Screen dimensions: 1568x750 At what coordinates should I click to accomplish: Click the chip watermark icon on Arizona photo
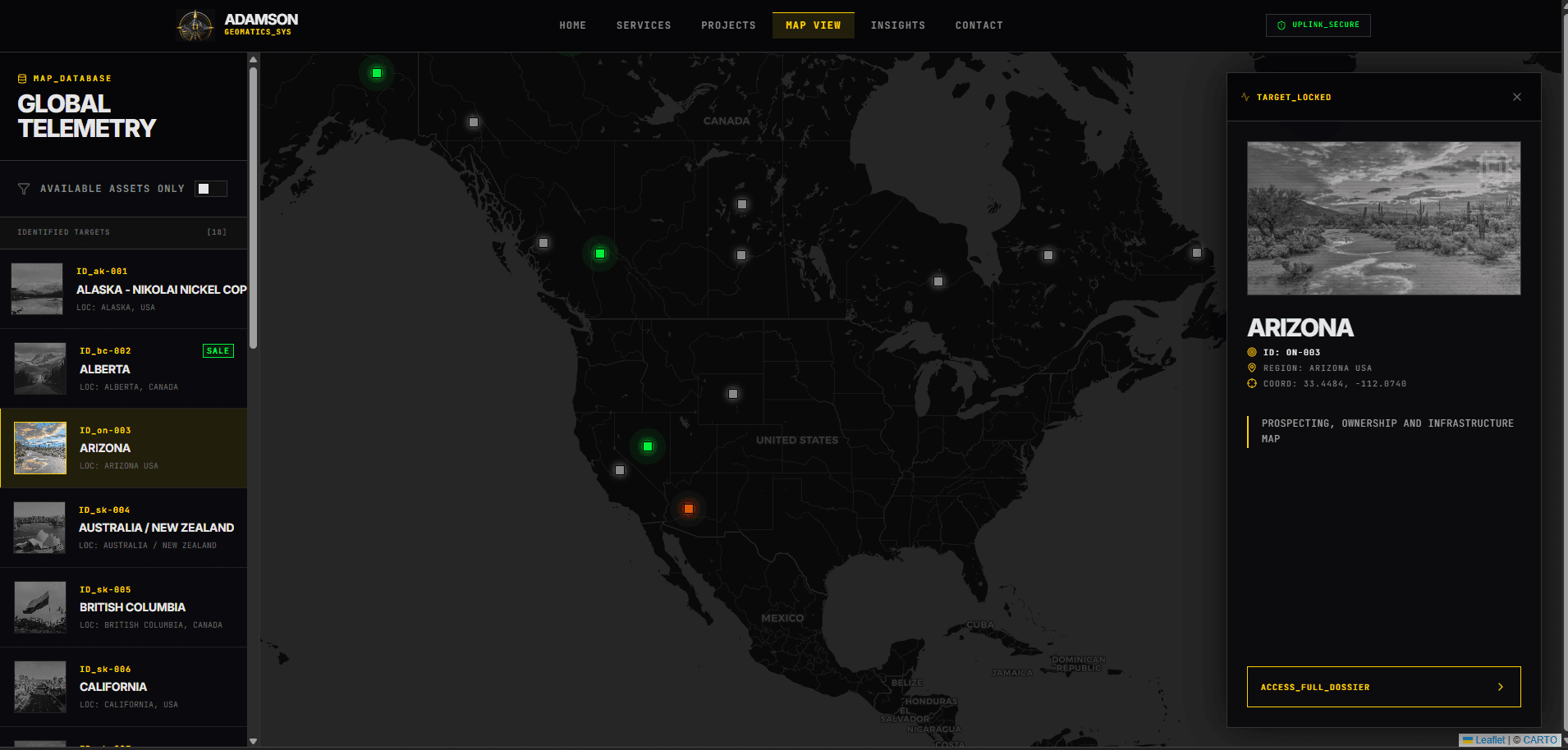tap(1496, 167)
